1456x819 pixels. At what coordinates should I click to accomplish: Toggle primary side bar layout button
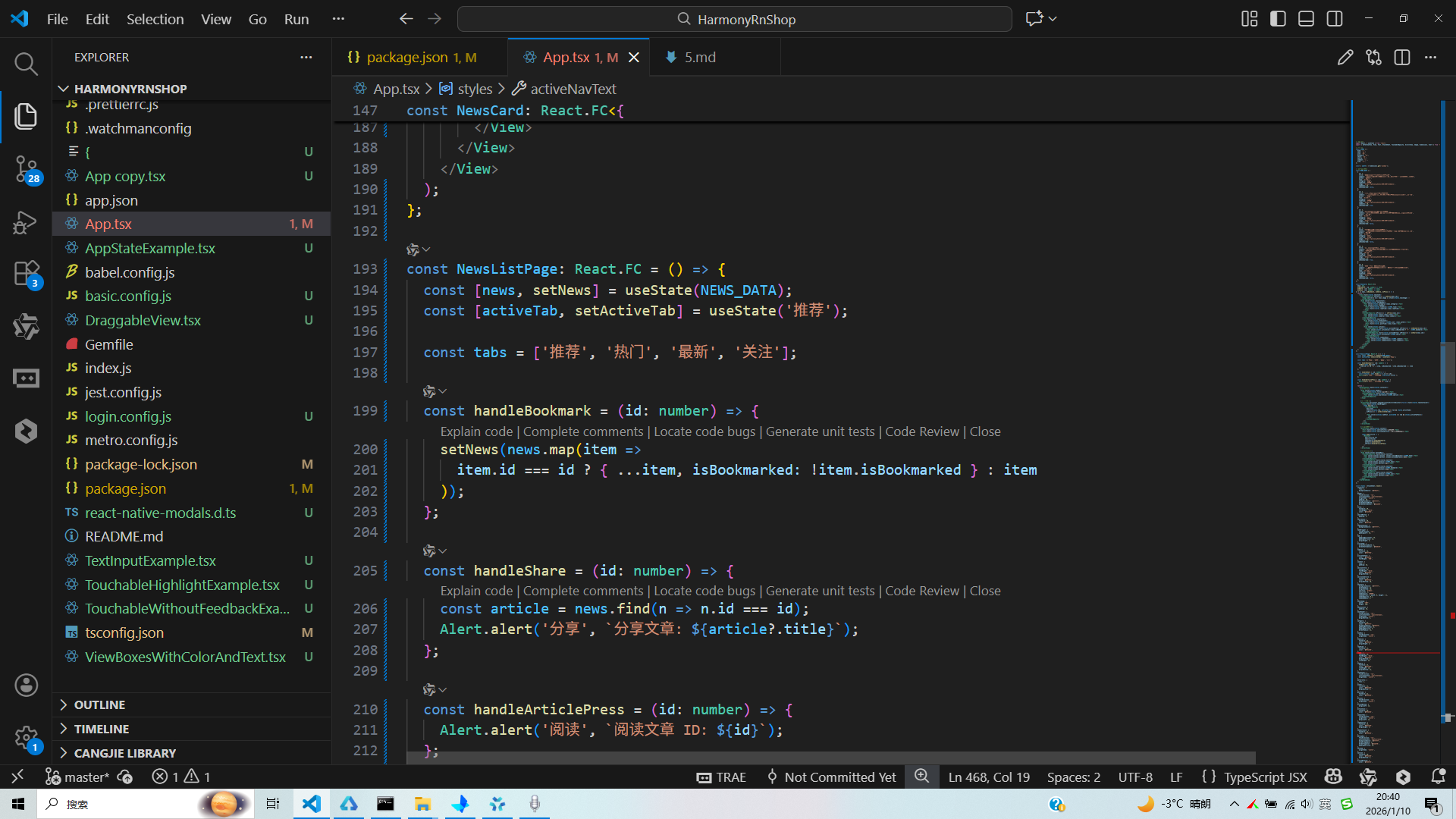1278,19
